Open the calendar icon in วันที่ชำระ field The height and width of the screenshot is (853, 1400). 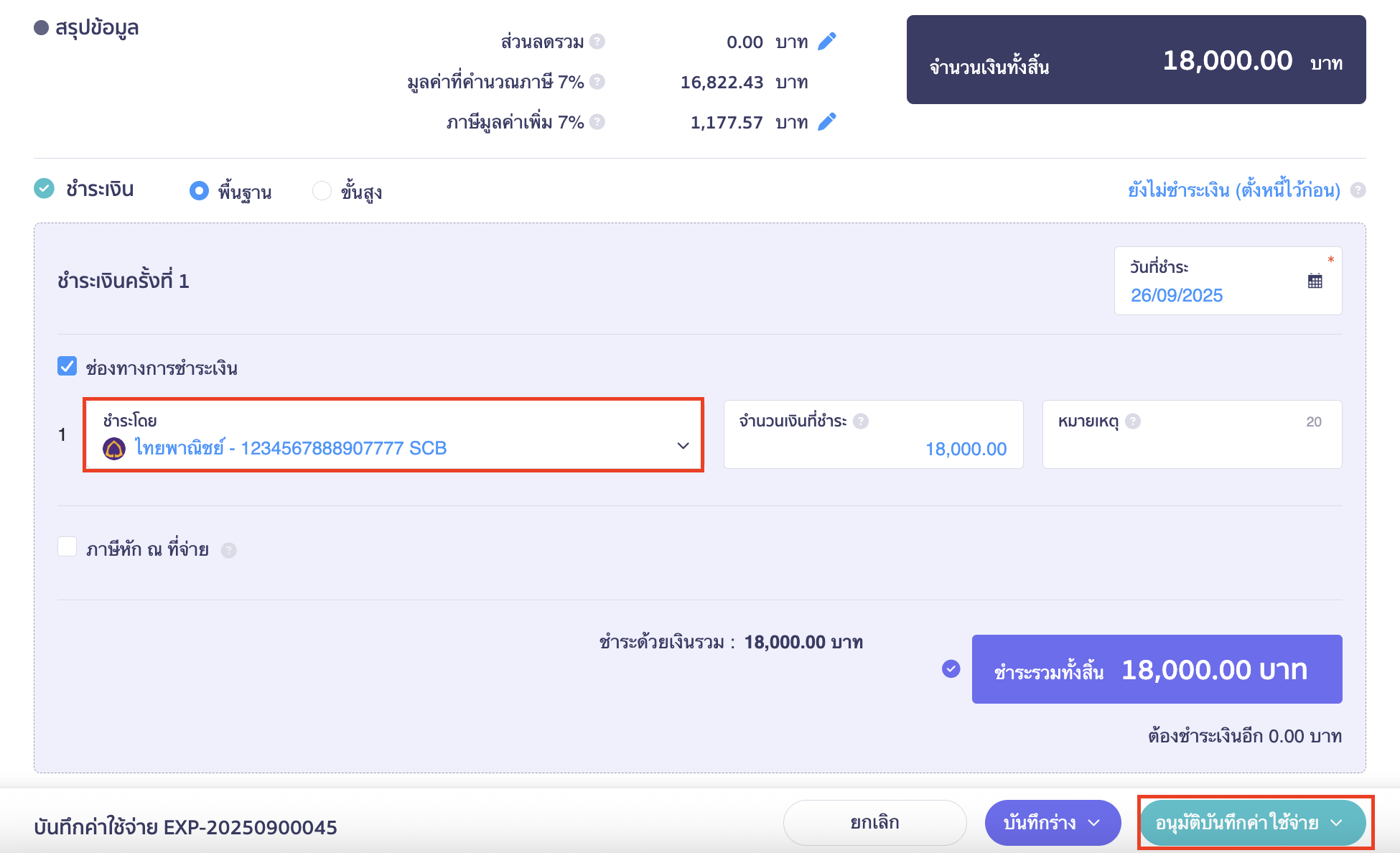pos(1316,281)
